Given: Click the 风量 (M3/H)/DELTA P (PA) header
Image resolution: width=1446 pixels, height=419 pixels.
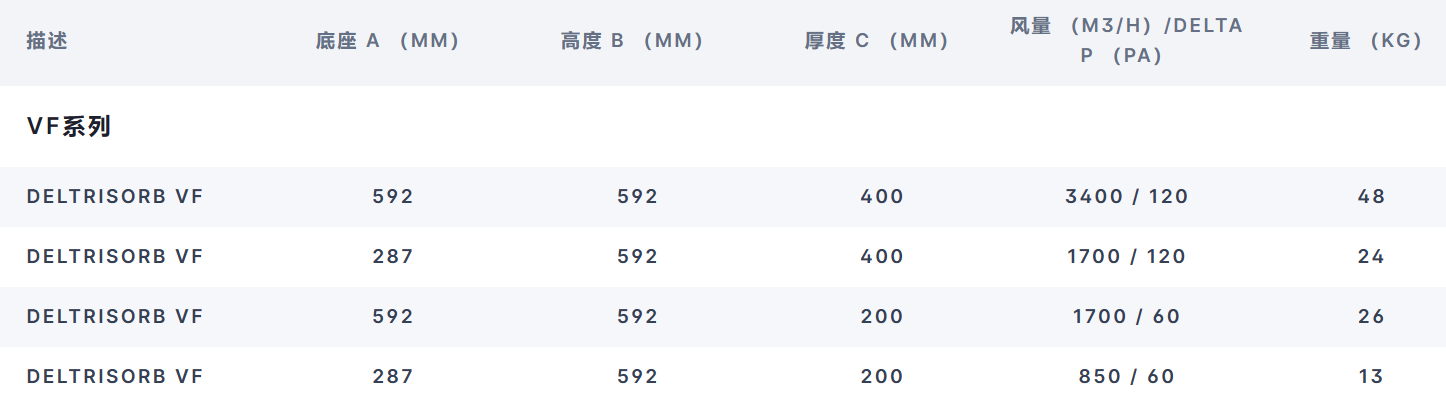Looking at the screenshot, I should point(1127,41).
